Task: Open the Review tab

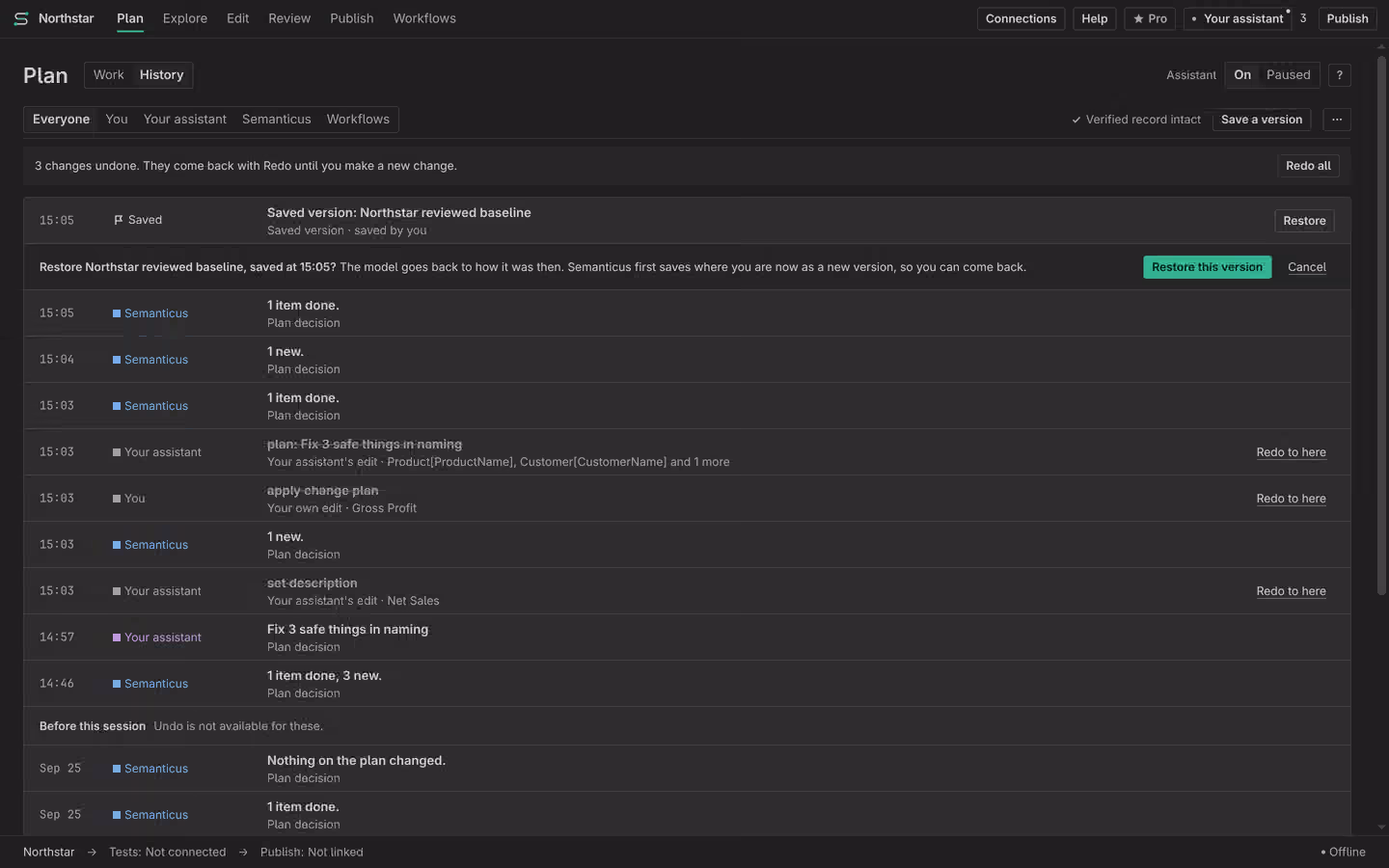Action: tap(289, 18)
